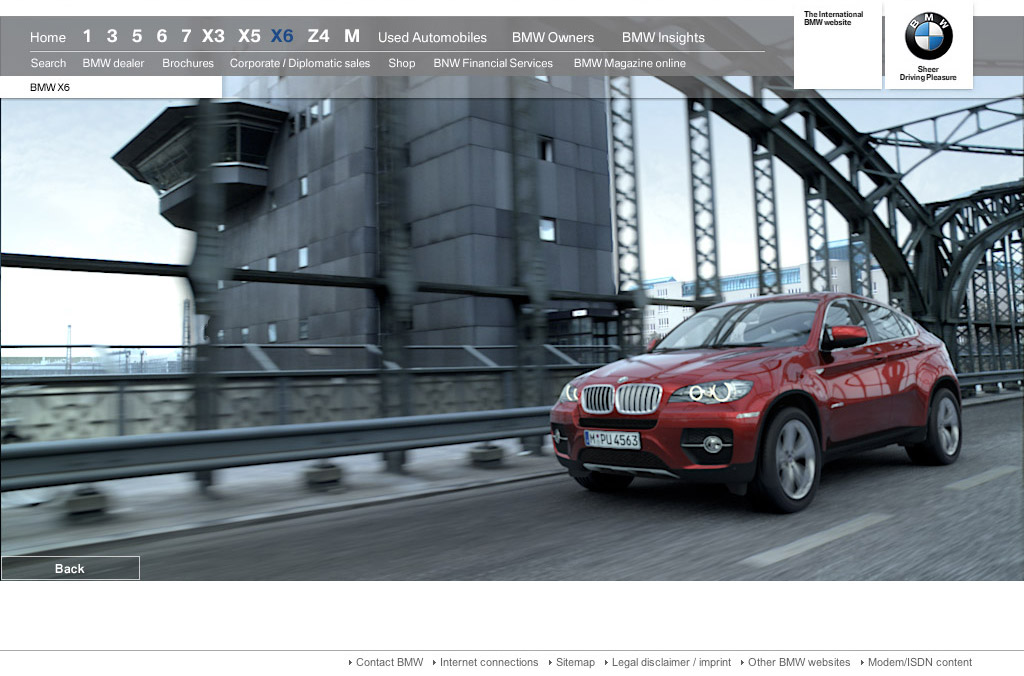Open the BMW dealer locator link

113,63
